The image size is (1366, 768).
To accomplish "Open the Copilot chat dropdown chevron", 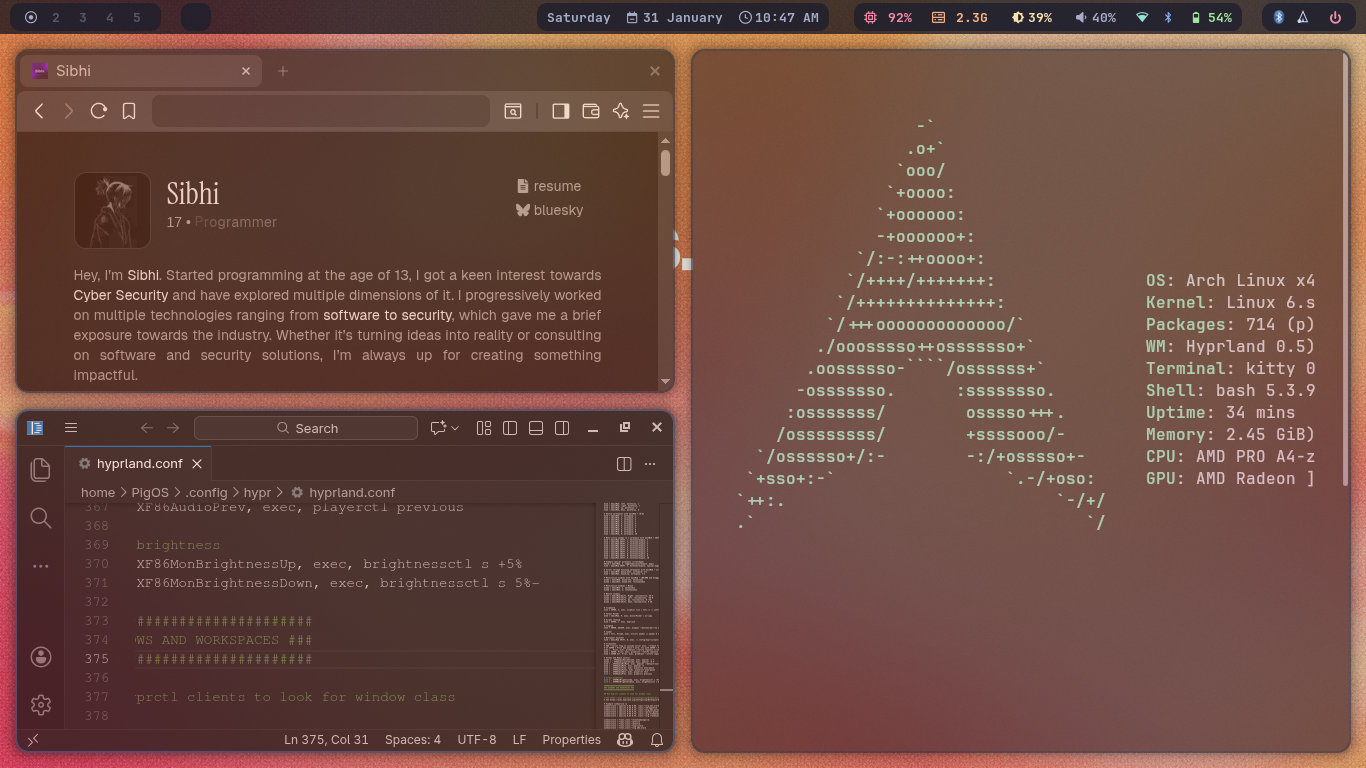I will coord(453,427).
